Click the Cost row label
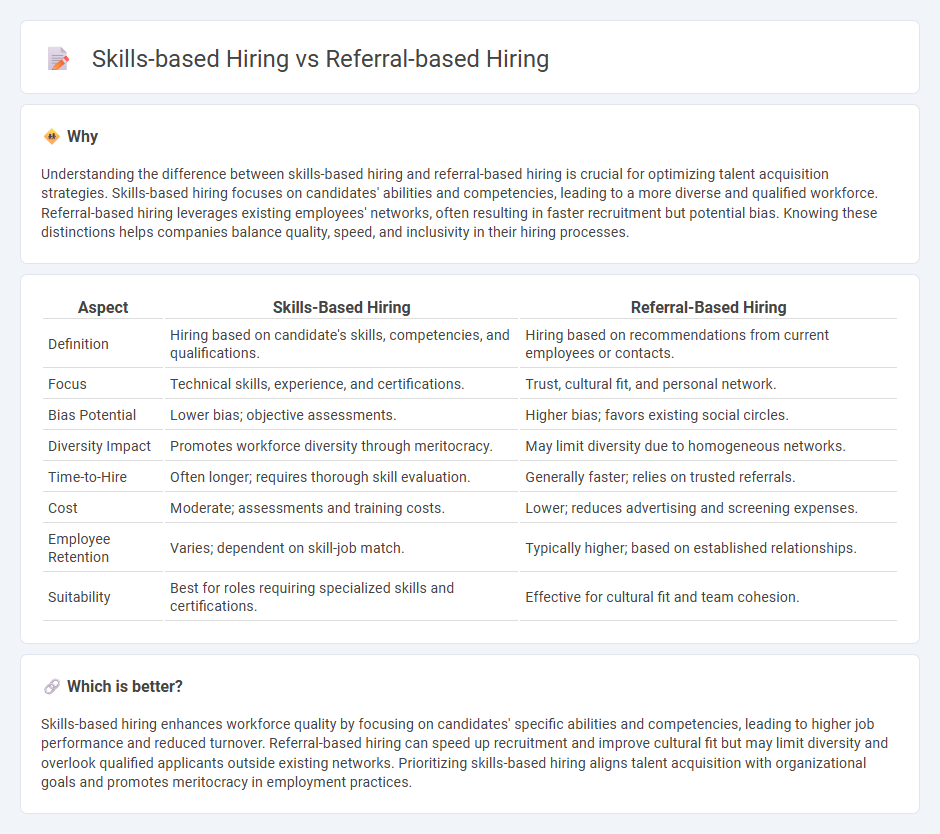The width and height of the screenshot is (940, 834). [63, 508]
